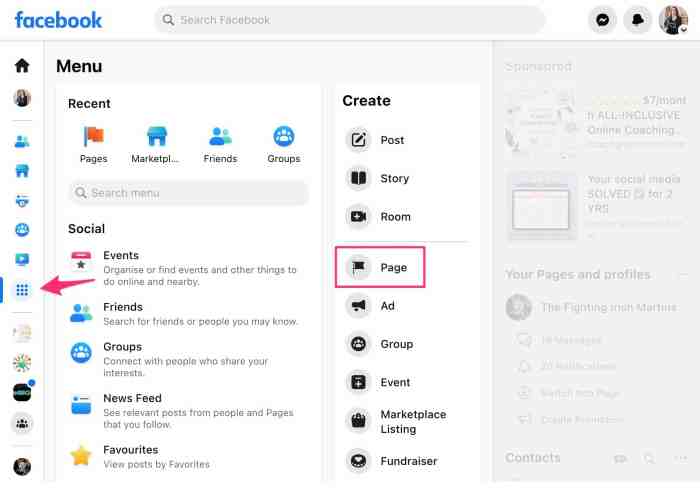The image size is (700, 497).
Task: Open the bottom sidebar profile shortcut
Action: pyautogui.click(x=22, y=467)
